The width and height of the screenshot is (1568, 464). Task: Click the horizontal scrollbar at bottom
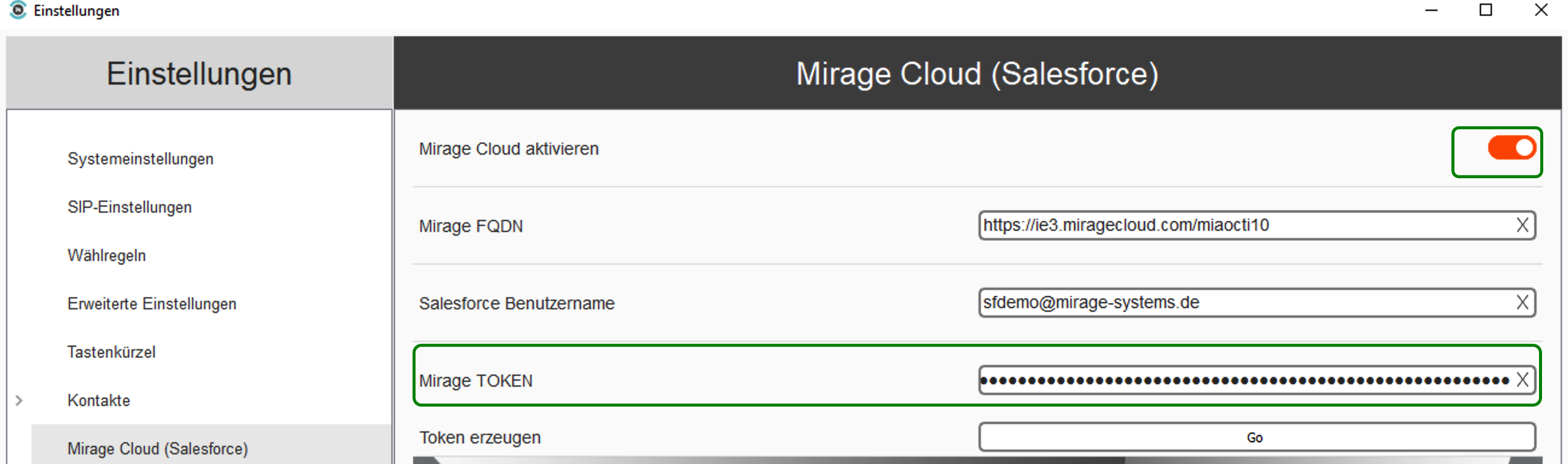977,460
